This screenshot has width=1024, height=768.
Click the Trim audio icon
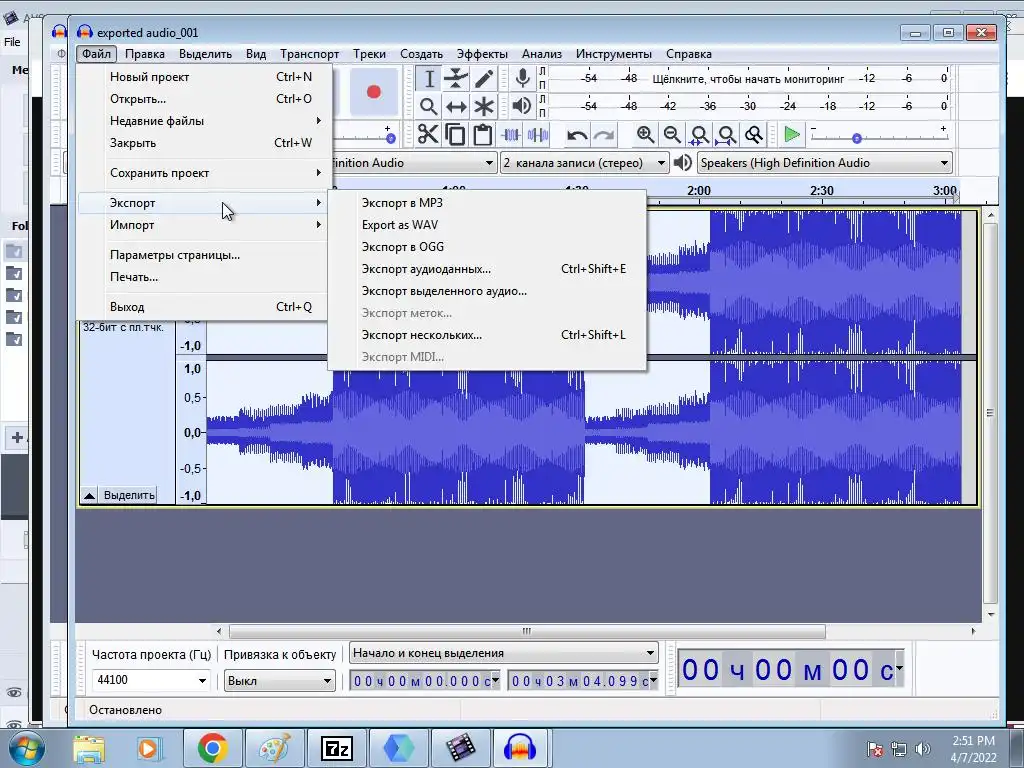[x=511, y=135]
